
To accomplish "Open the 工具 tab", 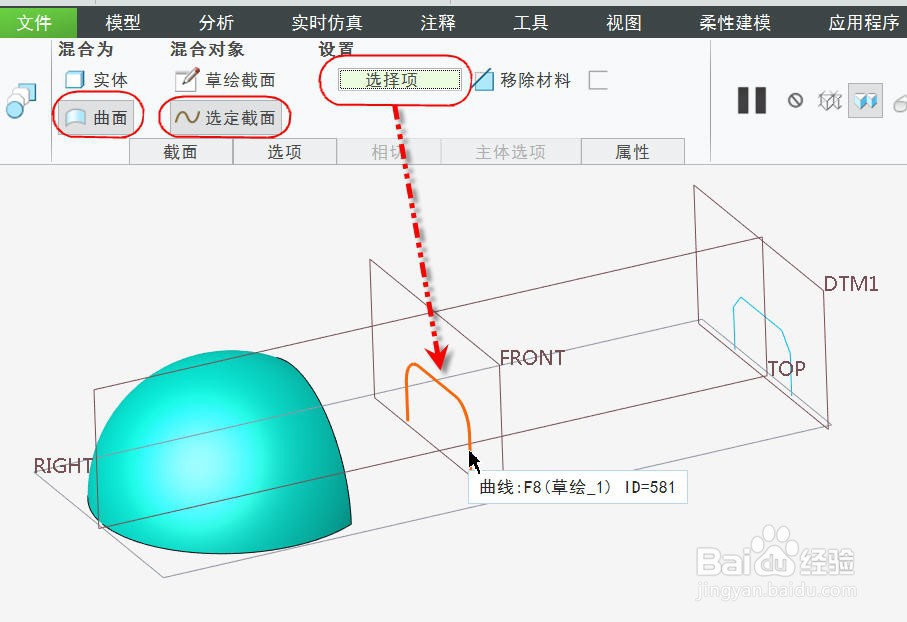I will (x=530, y=23).
